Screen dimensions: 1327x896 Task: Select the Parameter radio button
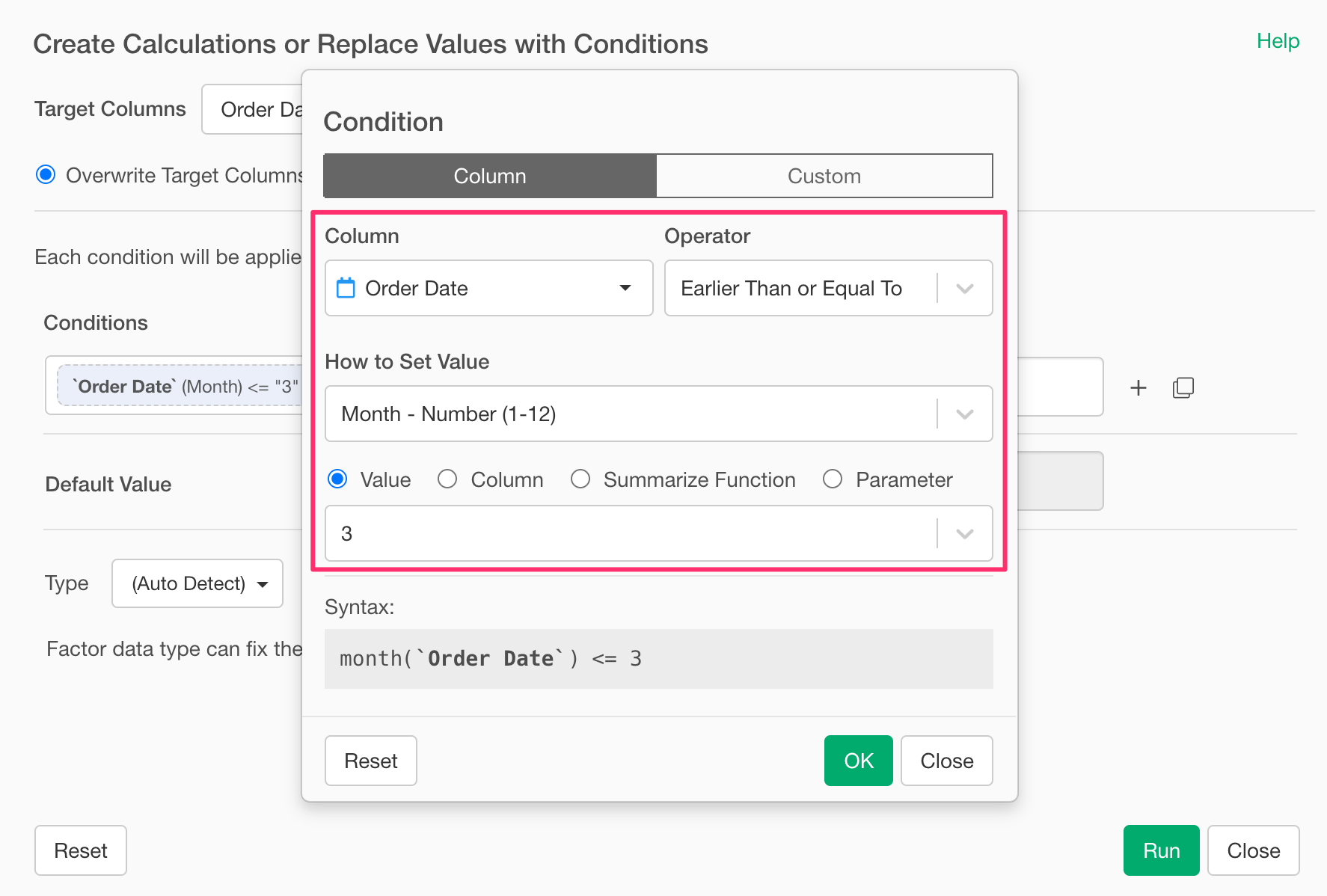pos(833,479)
